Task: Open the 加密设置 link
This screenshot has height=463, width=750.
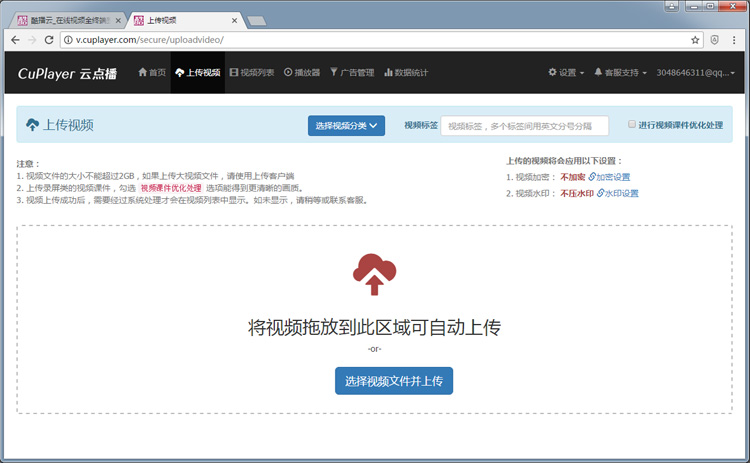Action: [609, 176]
